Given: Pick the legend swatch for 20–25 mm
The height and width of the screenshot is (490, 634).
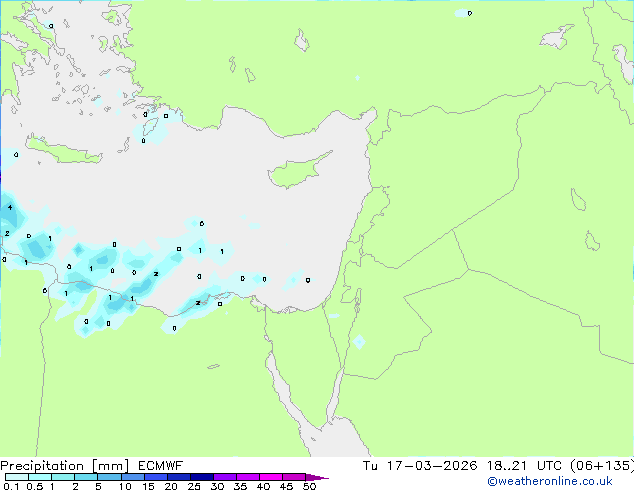Looking at the screenshot, I should [x=179, y=477].
